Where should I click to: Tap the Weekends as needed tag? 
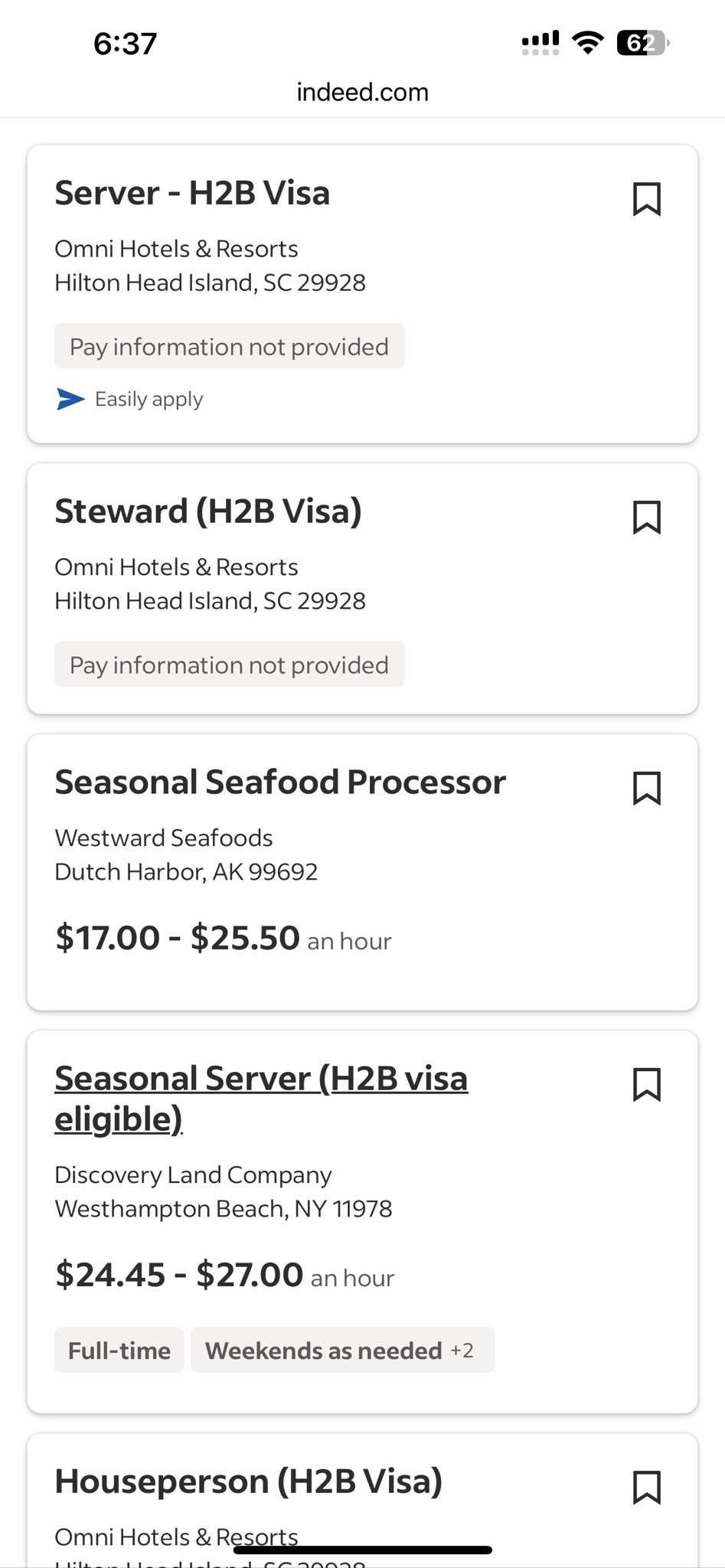324,1351
